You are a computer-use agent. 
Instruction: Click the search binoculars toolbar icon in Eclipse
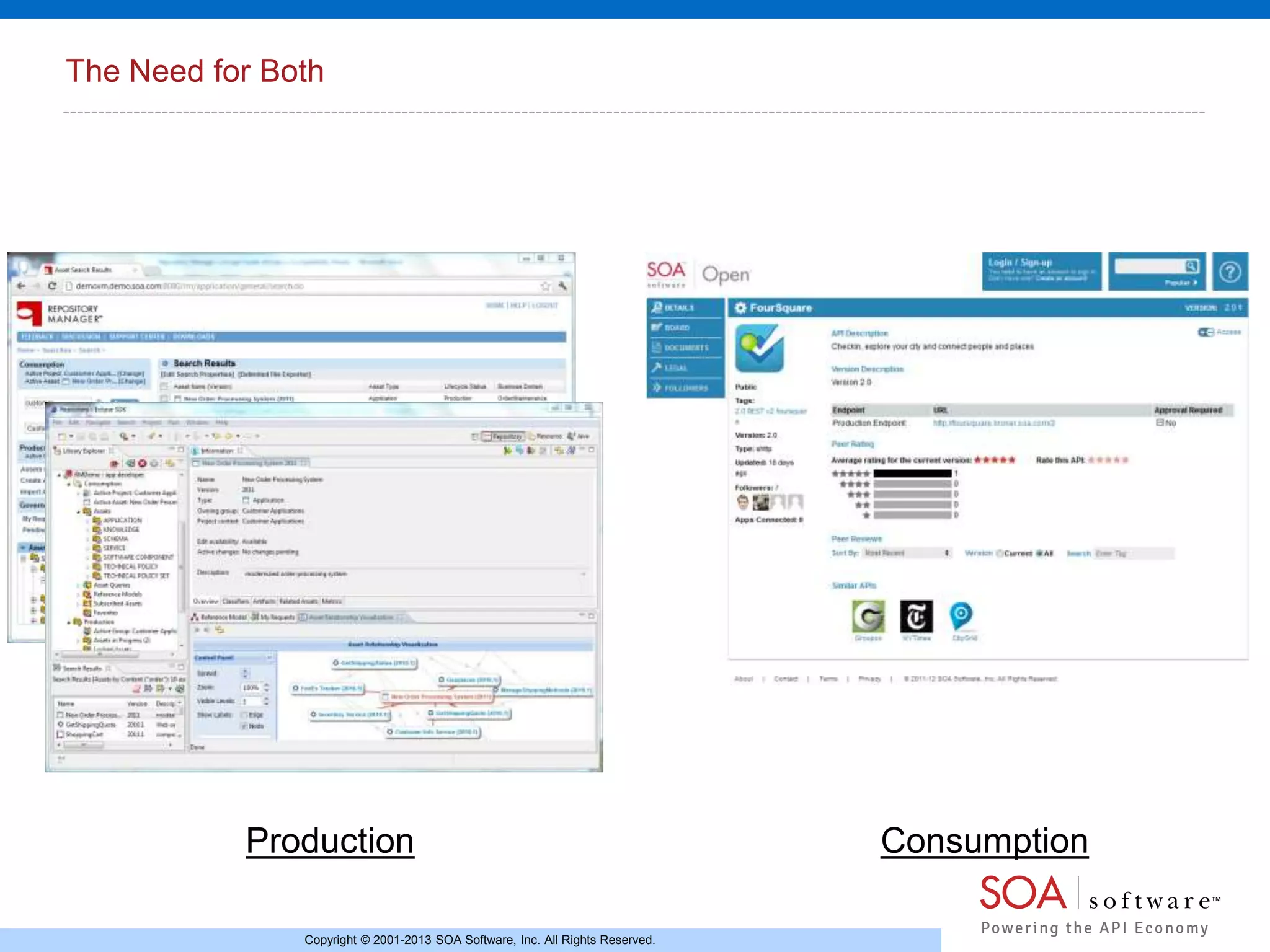(x=124, y=436)
